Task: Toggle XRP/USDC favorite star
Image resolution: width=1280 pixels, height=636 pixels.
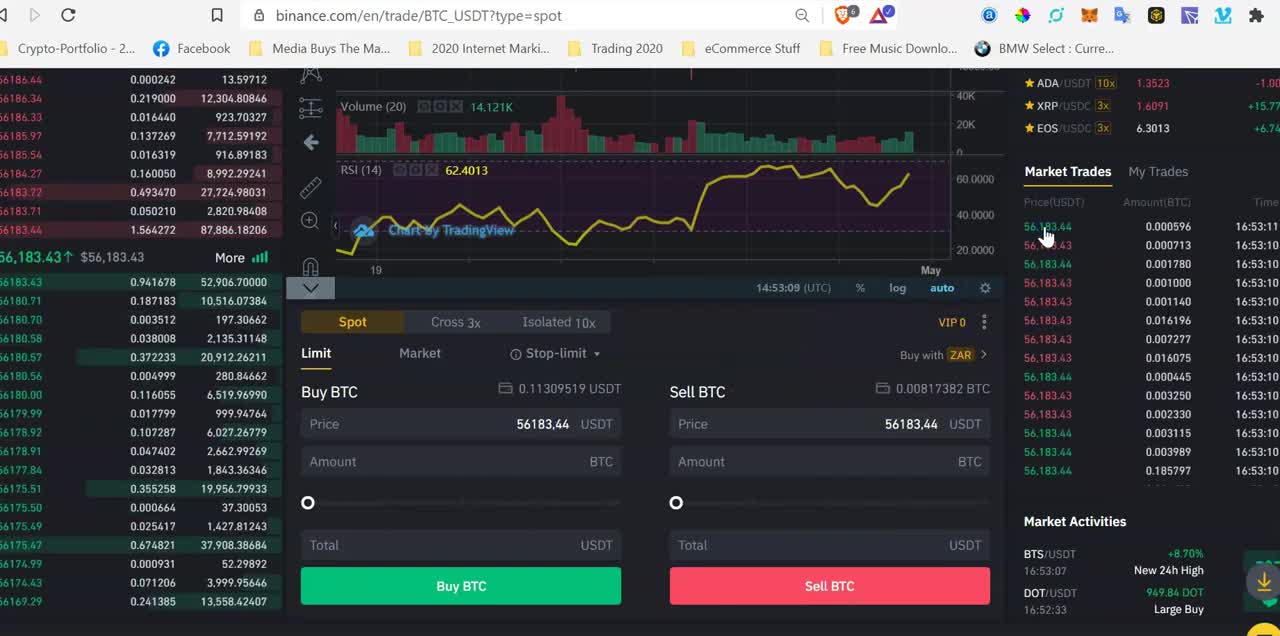Action: 1029,106
